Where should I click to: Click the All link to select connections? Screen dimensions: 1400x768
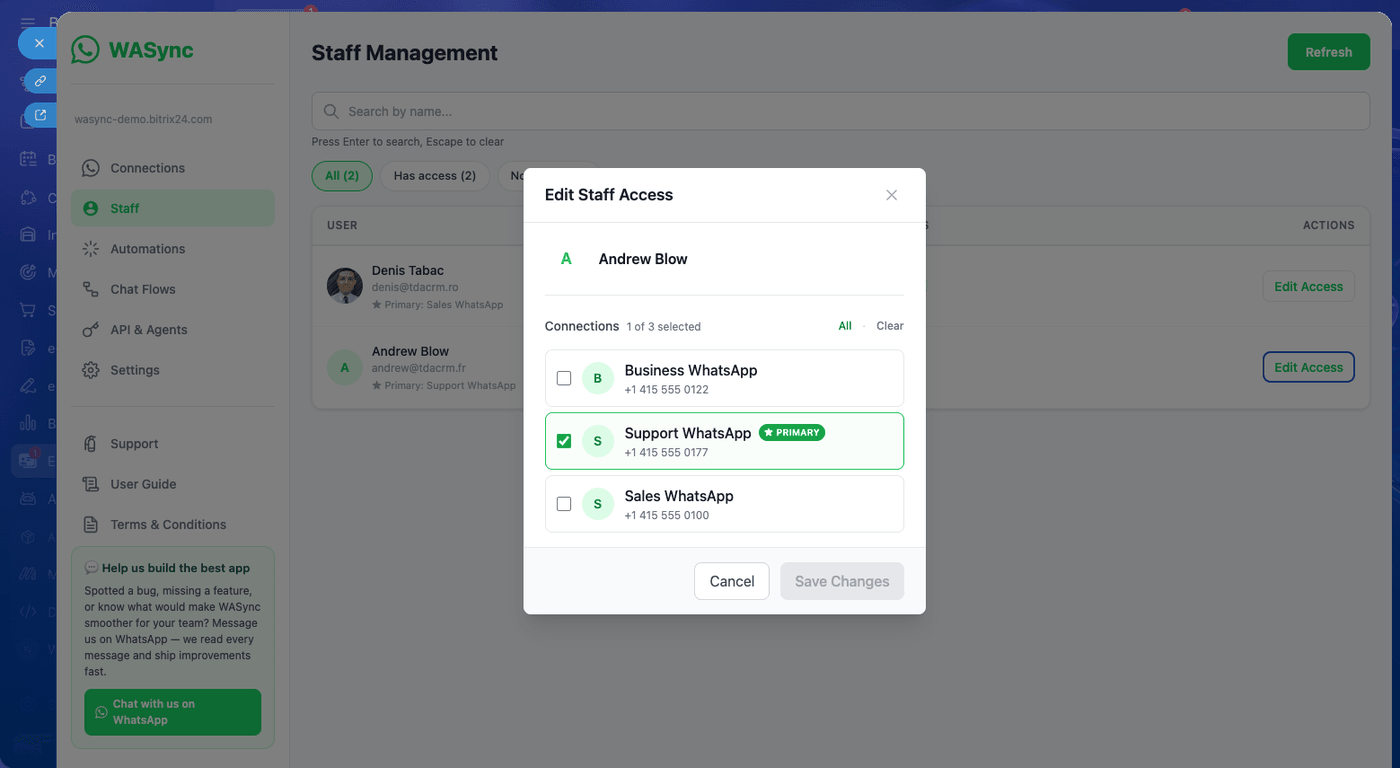click(845, 326)
